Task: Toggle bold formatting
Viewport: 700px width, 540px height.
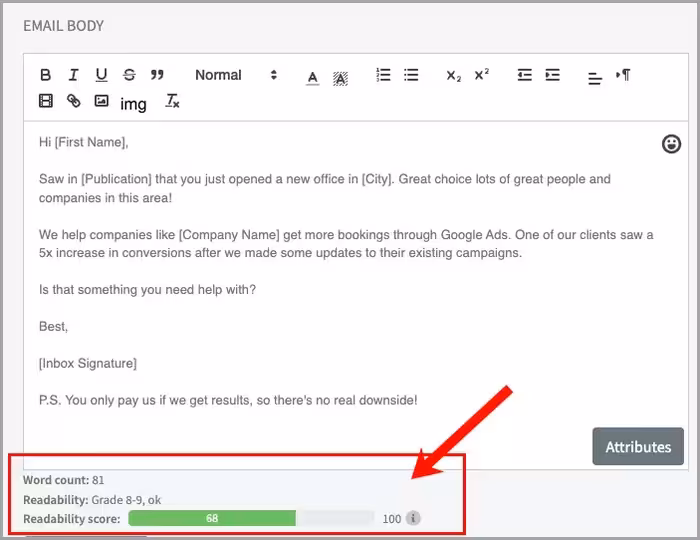Action: [45, 75]
